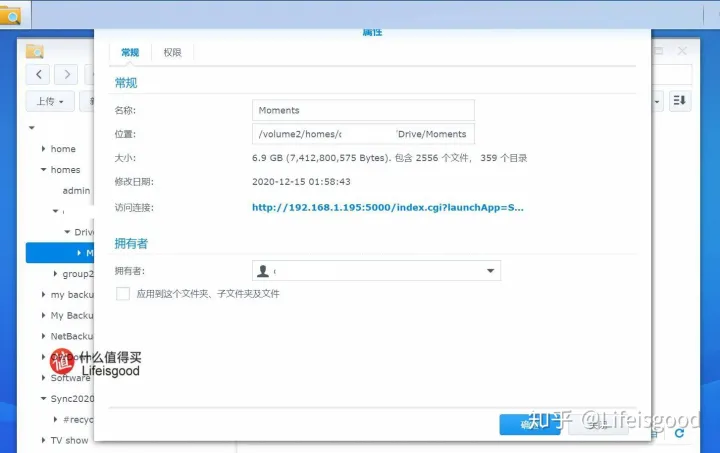Click the modified date 2020-12-15 01:58:43
Screen dimensions: 720x453
(301, 182)
